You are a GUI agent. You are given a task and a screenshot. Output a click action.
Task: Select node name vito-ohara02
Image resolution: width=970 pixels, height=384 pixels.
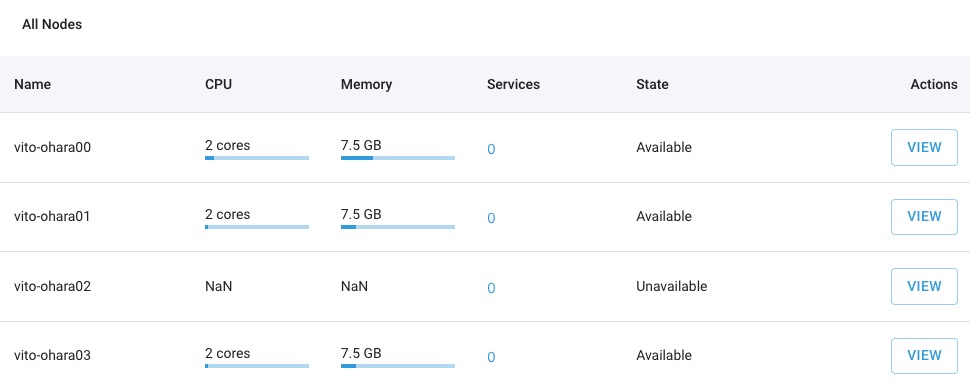click(x=52, y=287)
